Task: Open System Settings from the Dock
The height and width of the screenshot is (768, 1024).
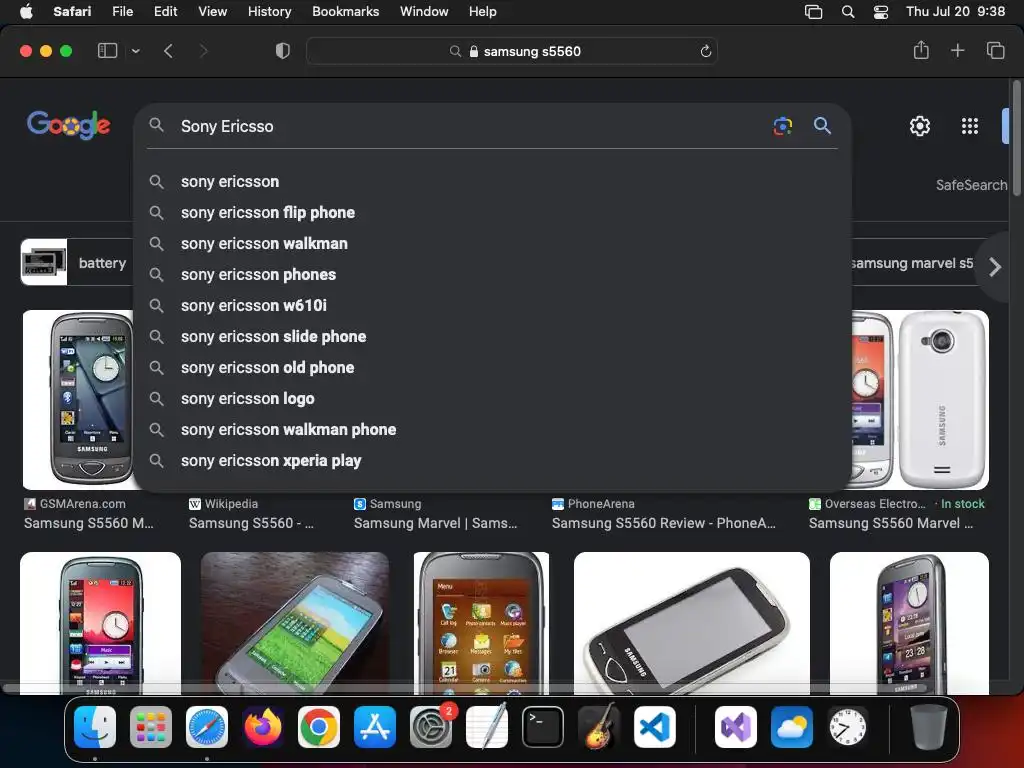Action: [431, 727]
